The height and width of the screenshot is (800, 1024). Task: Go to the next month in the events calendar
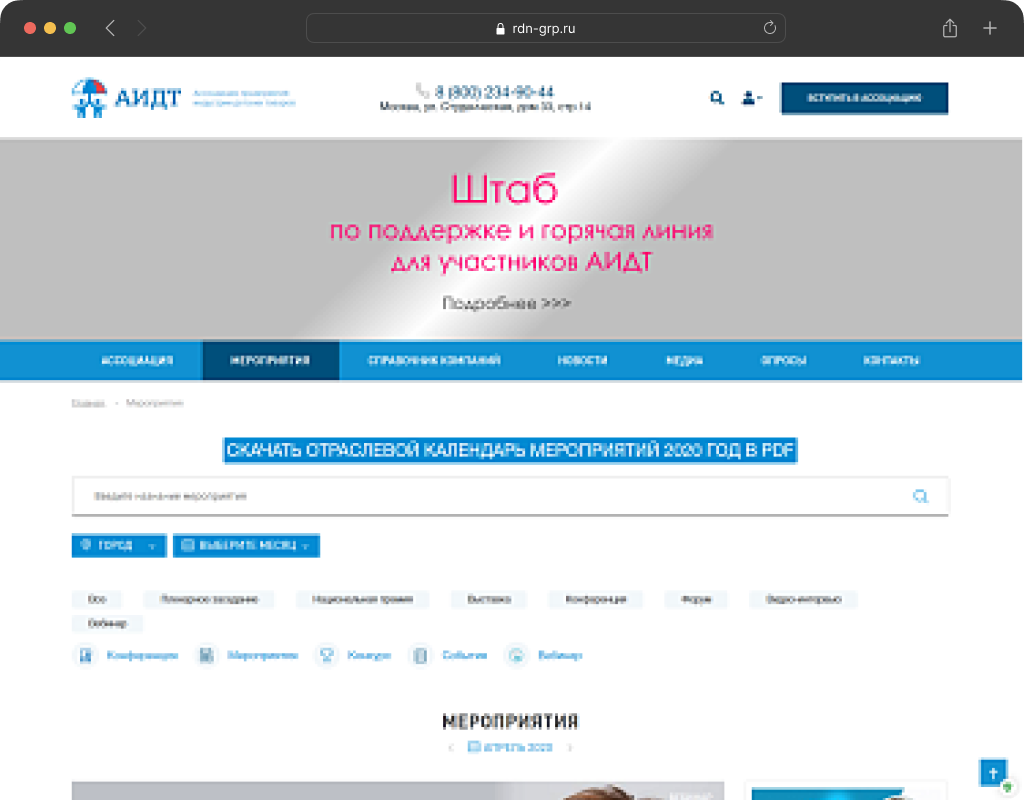[570, 747]
